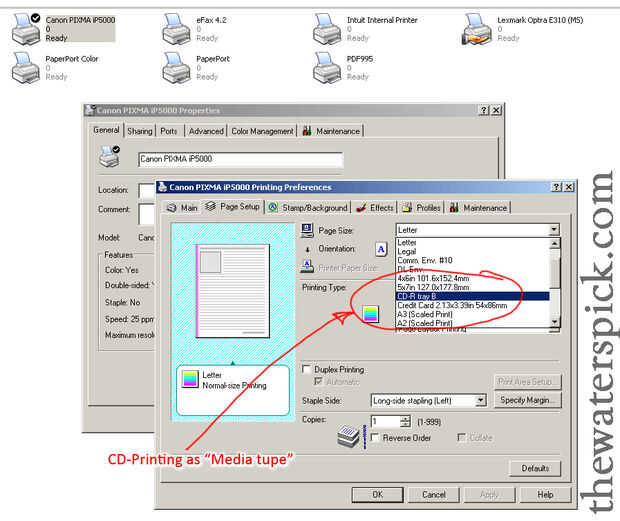Viewport: 620px width, 521px height.
Task: Select the PaperPort printer icon
Action: click(176, 68)
